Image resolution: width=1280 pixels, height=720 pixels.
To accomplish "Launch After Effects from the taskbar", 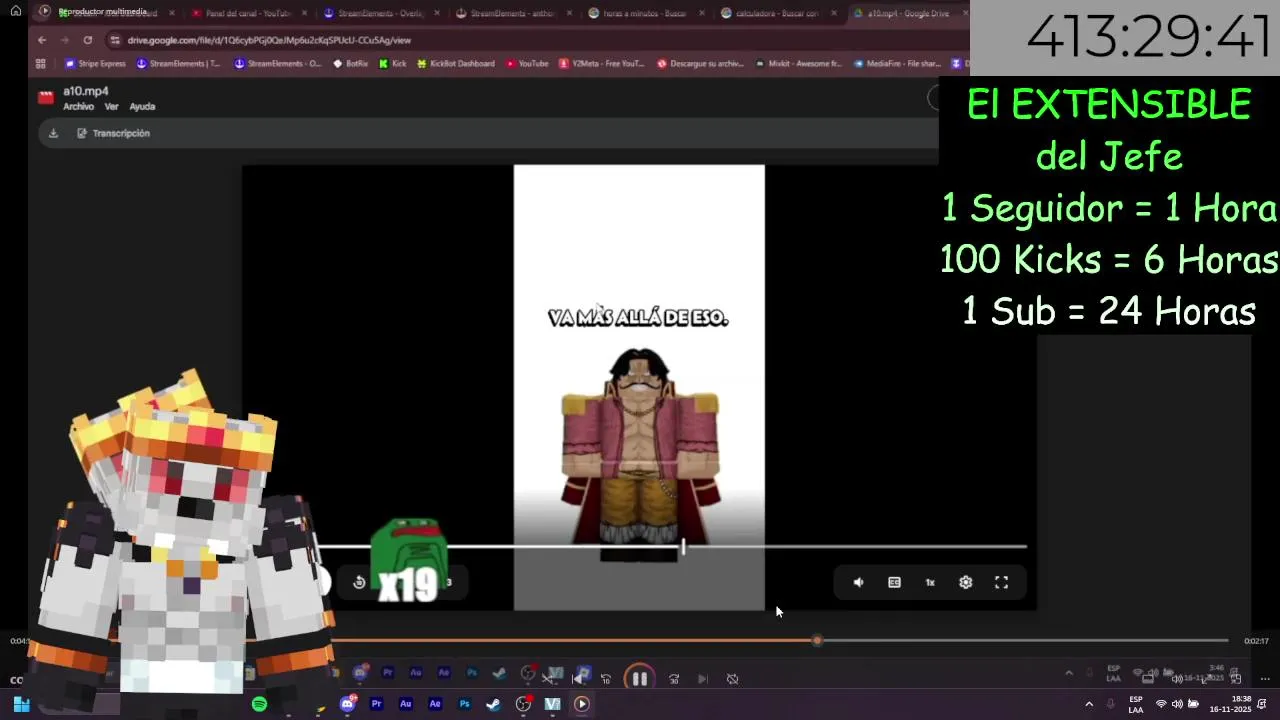I will (435, 704).
